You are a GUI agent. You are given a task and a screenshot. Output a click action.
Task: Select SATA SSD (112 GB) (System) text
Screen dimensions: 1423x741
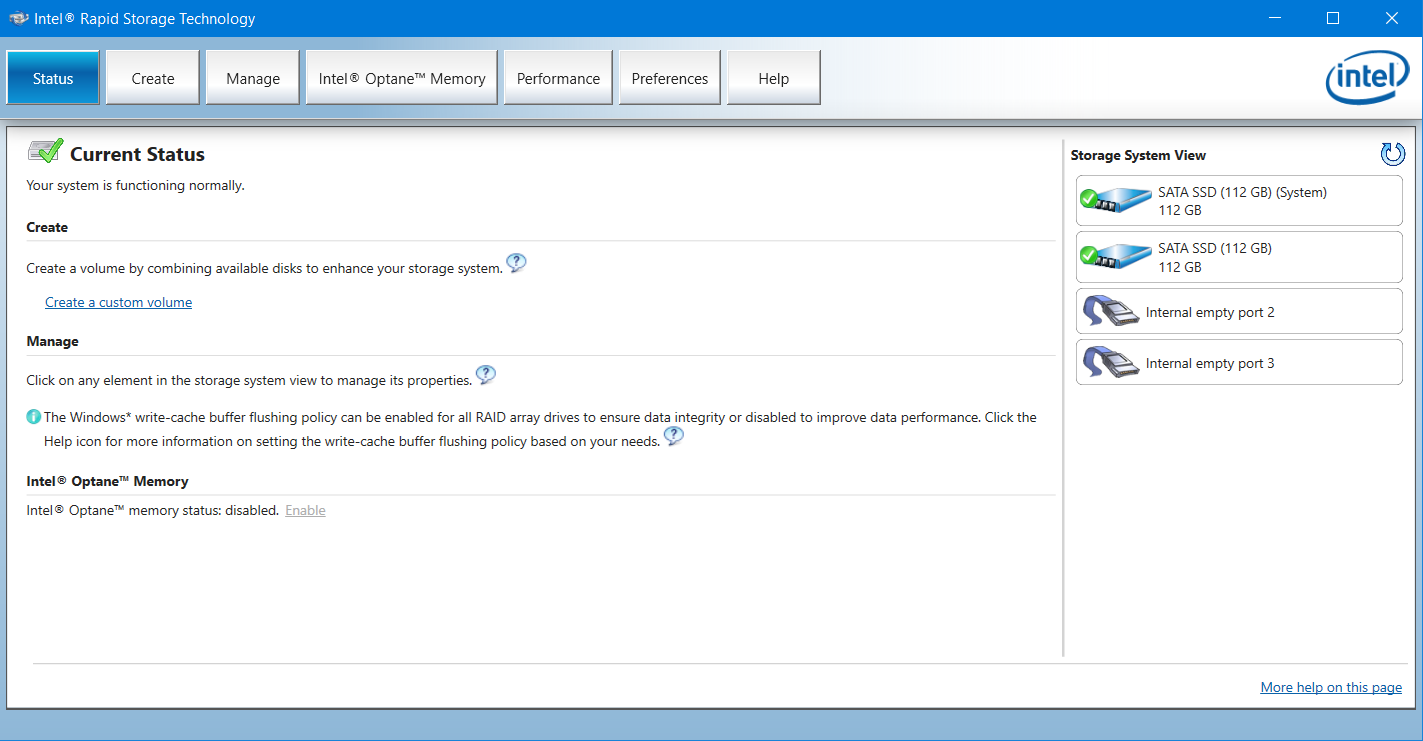1242,192
